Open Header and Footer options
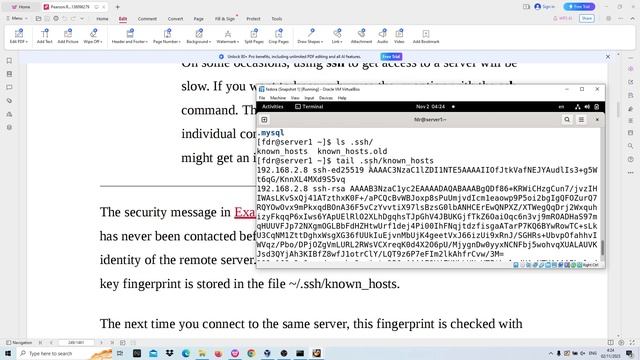Image resolution: width=640 pixels, height=360 pixels. coord(129,36)
